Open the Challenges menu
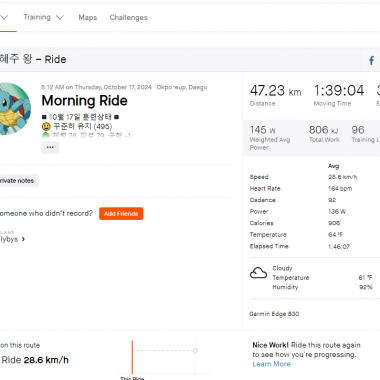 pos(128,18)
